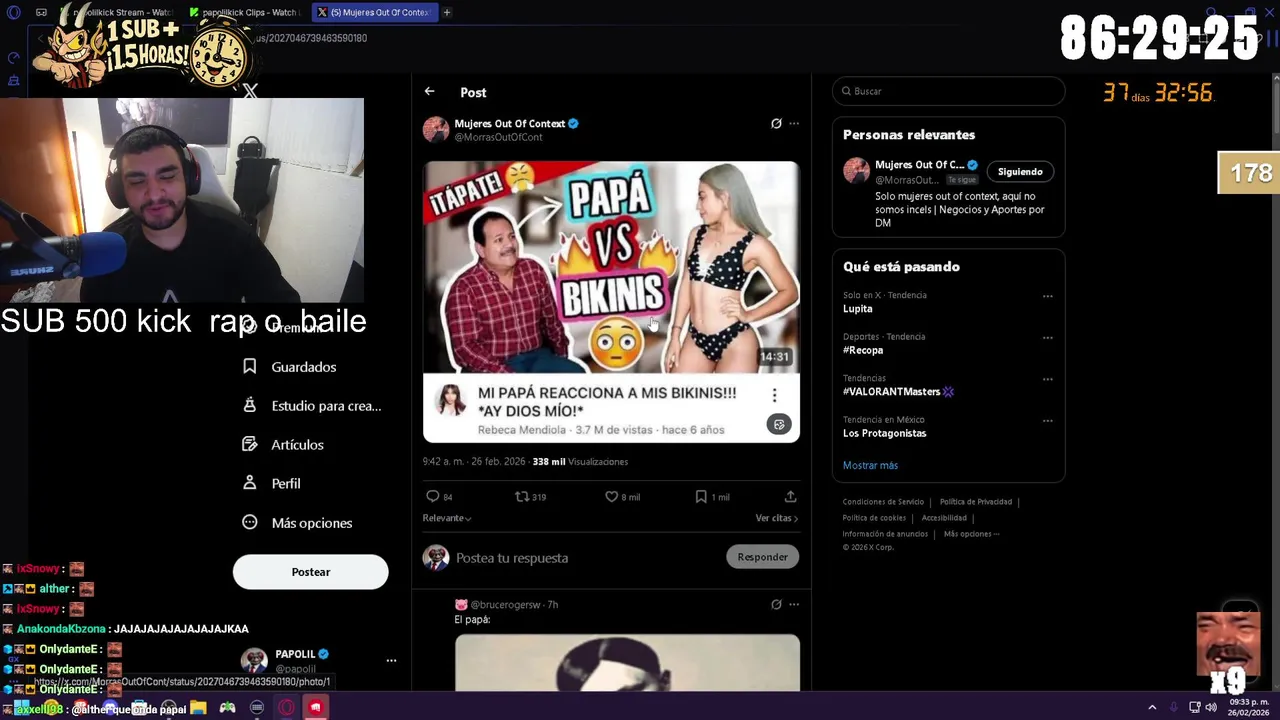Switch to the papolilkick Clips browser tab

pos(248,12)
